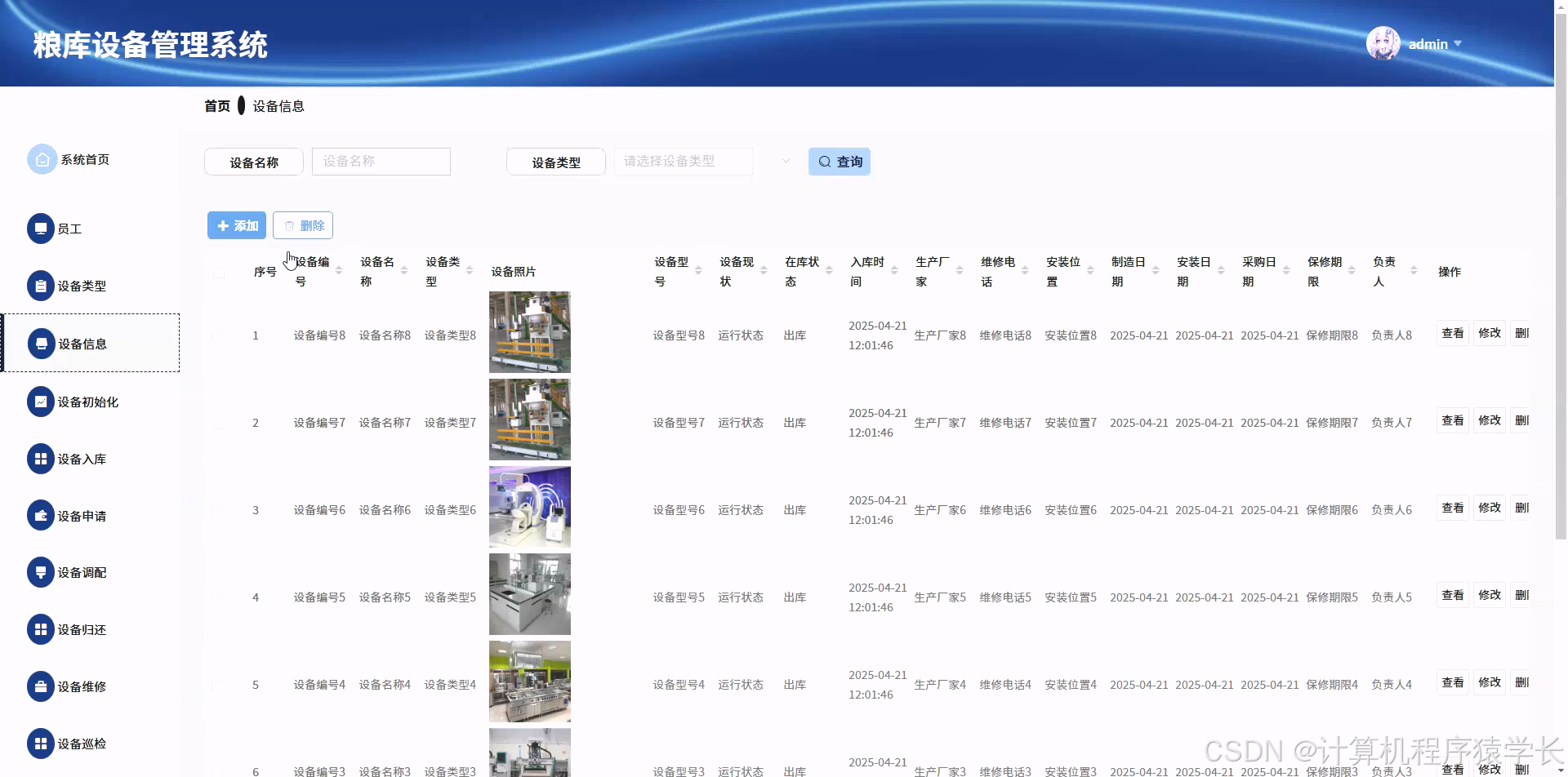This screenshot has width=1568, height=777.
Task: Open the 设备类型 select dropdown
Action: pyautogui.click(x=684, y=162)
